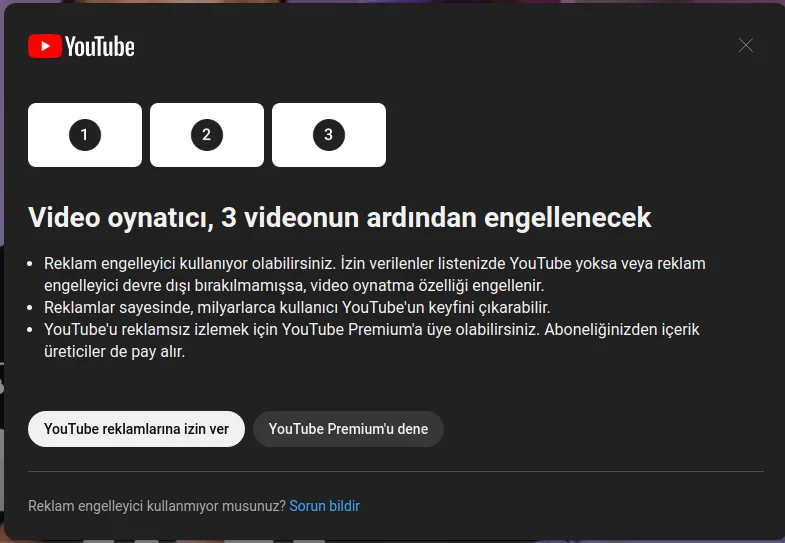
Task: Click 'YouTube Premium'u dene' button
Action: point(348,429)
